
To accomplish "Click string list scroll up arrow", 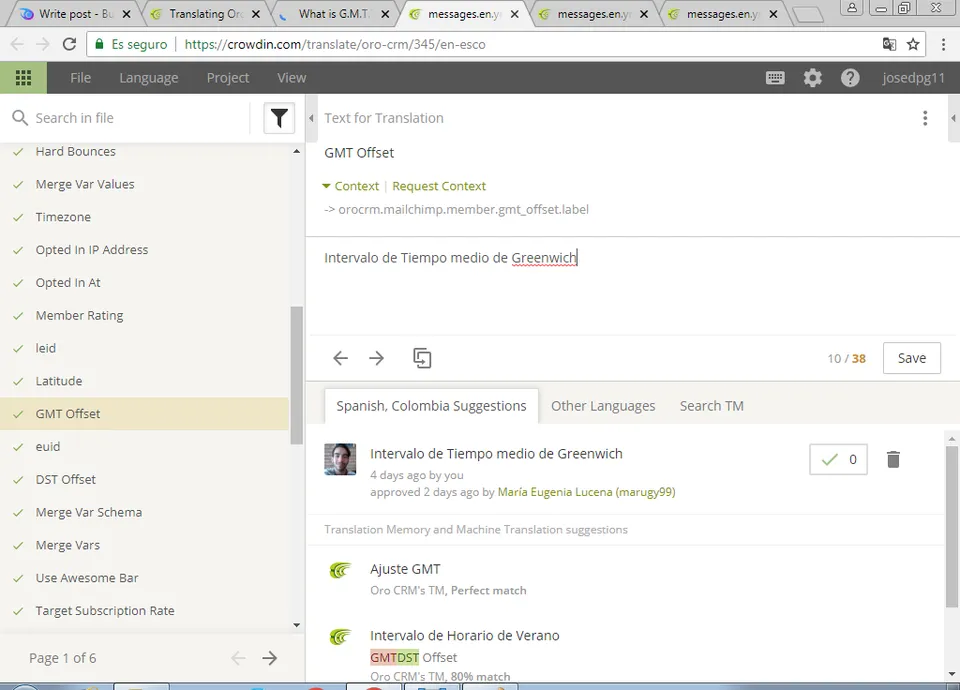I will [297, 151].
